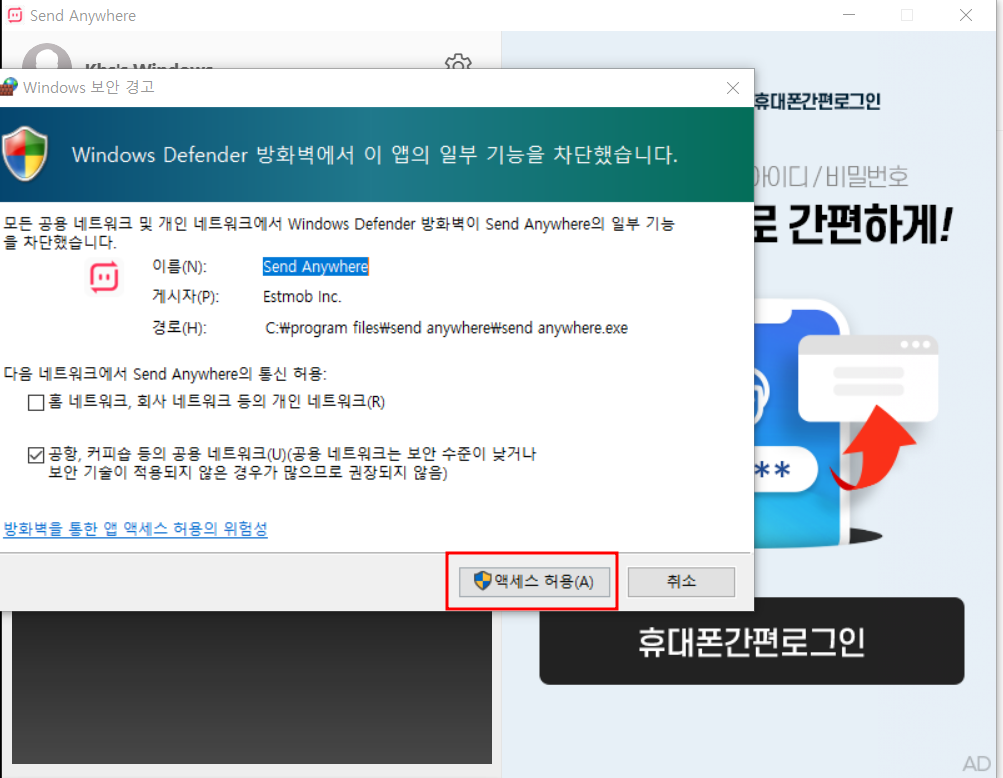The image size is (1003, 778).
Task: Click the phone illustration in the ad
Action: coord(803,425)
